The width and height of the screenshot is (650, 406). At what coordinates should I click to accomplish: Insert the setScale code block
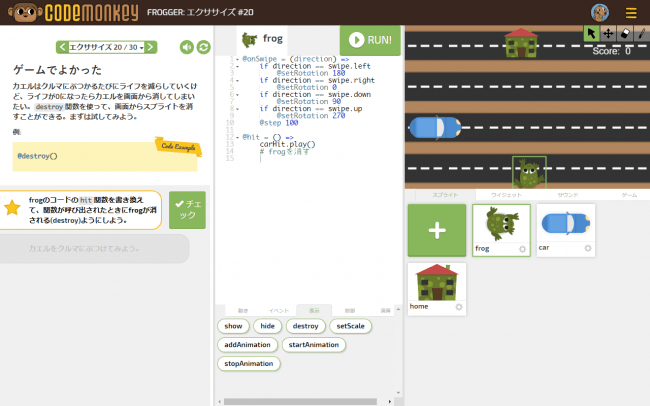[x=350, y=326]
